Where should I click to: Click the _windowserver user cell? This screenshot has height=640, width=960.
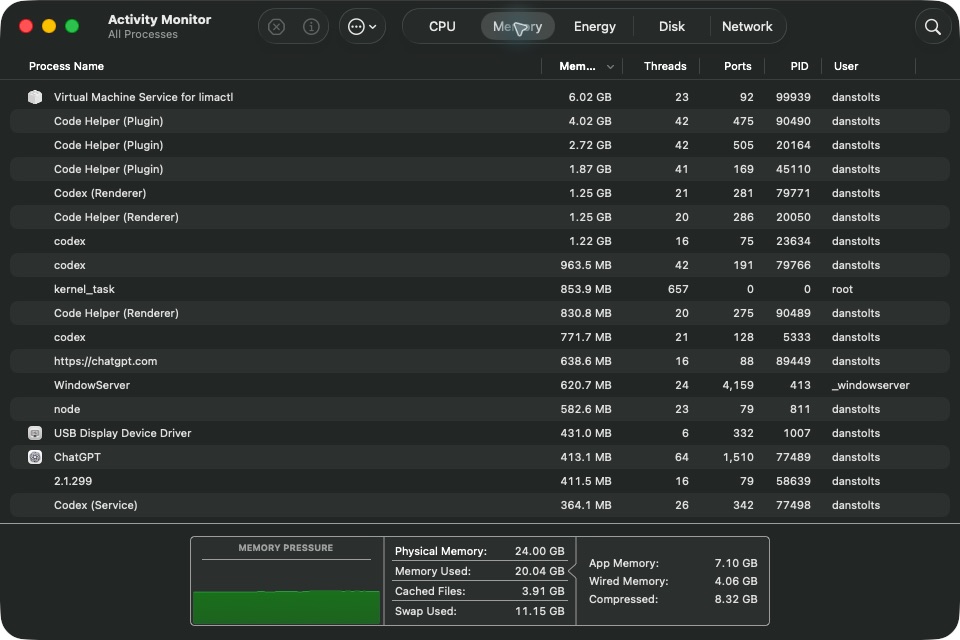click(x=870, y=385)
